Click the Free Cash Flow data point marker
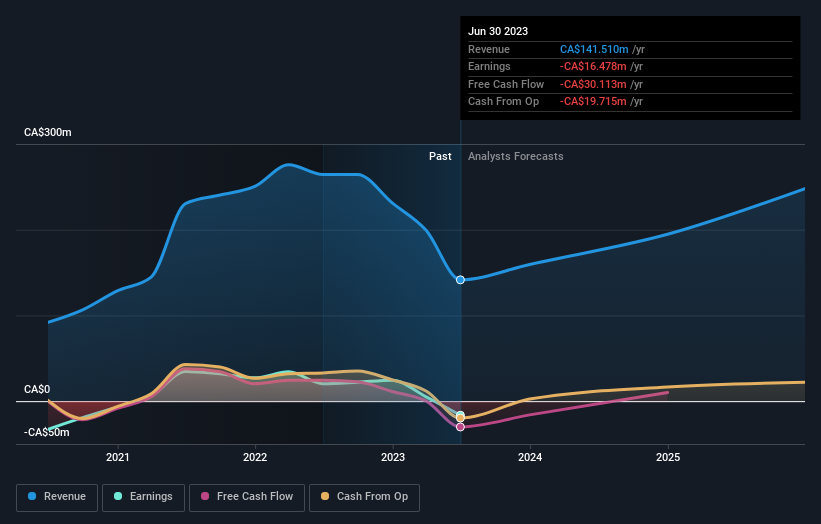This screenshot has width=821, height=524. click(460, 427)
